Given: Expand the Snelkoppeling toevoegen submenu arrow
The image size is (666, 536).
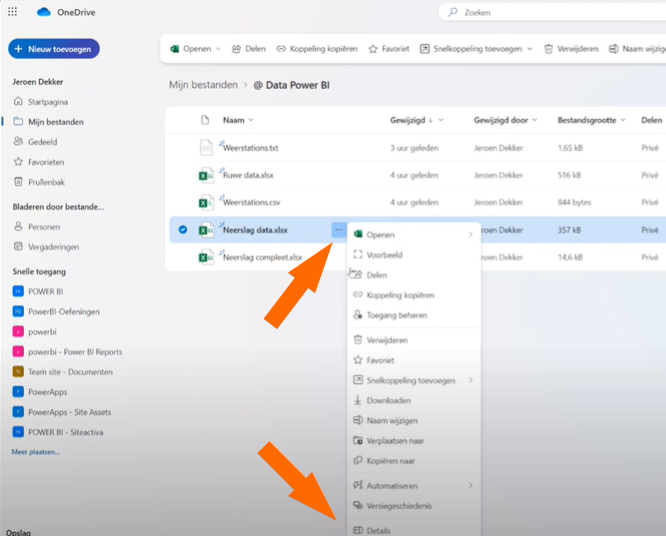Looking at the screenshot, I should [x=471, y=380].
